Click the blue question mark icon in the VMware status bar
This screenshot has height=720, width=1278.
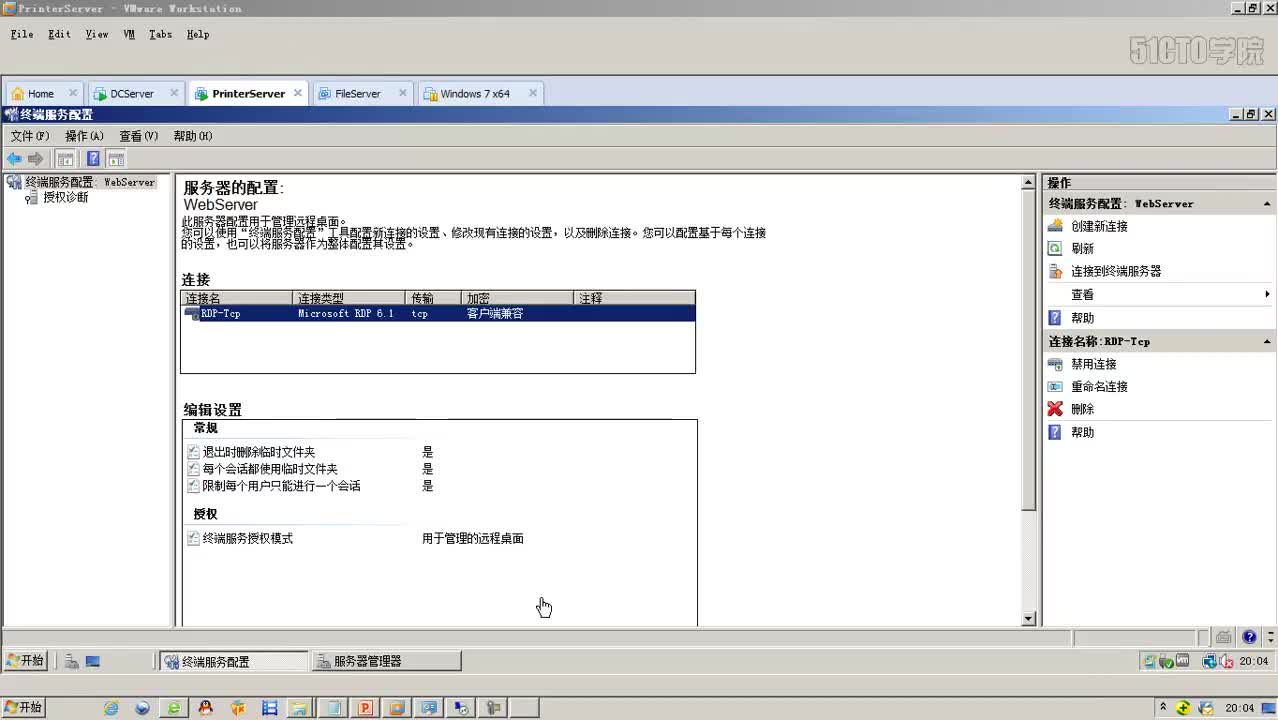pos(1249,637)
